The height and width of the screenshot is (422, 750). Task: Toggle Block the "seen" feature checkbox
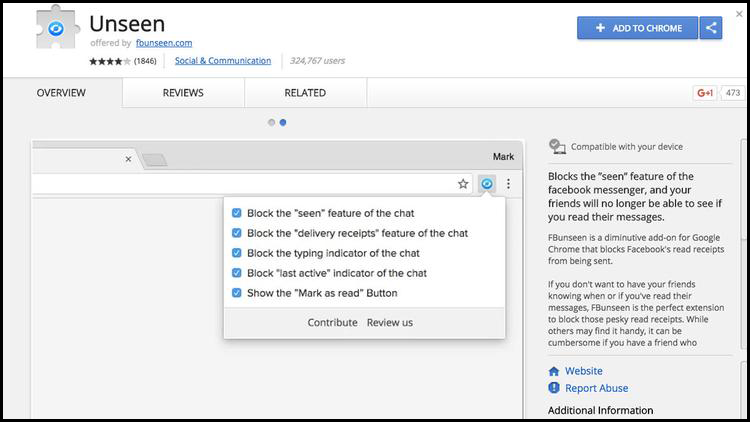click(237, 213)
